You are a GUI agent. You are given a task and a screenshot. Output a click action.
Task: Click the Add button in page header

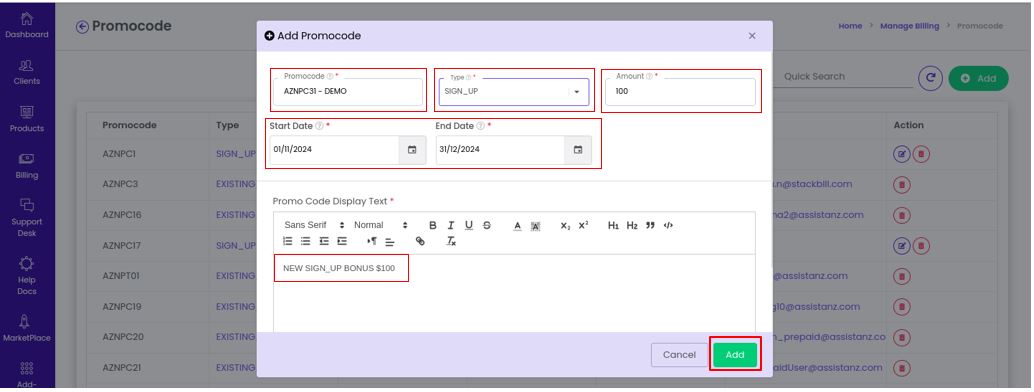click(978, 79)
